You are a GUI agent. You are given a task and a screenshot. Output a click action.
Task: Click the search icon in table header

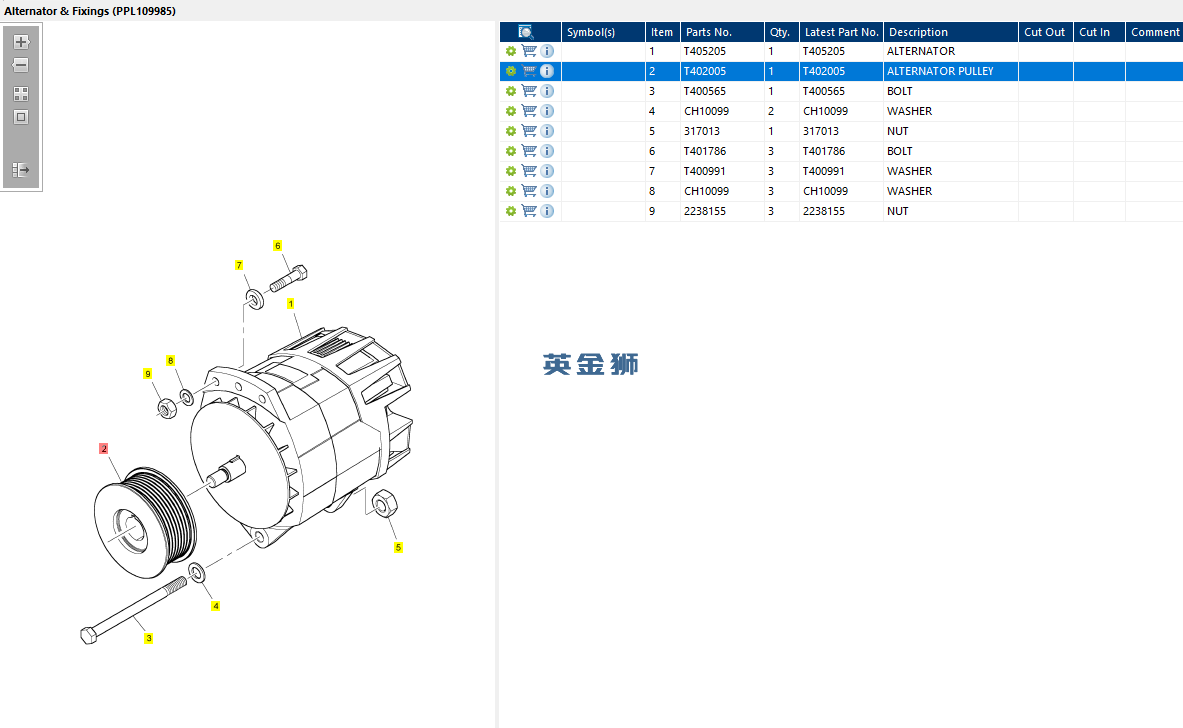click(526, 32)
